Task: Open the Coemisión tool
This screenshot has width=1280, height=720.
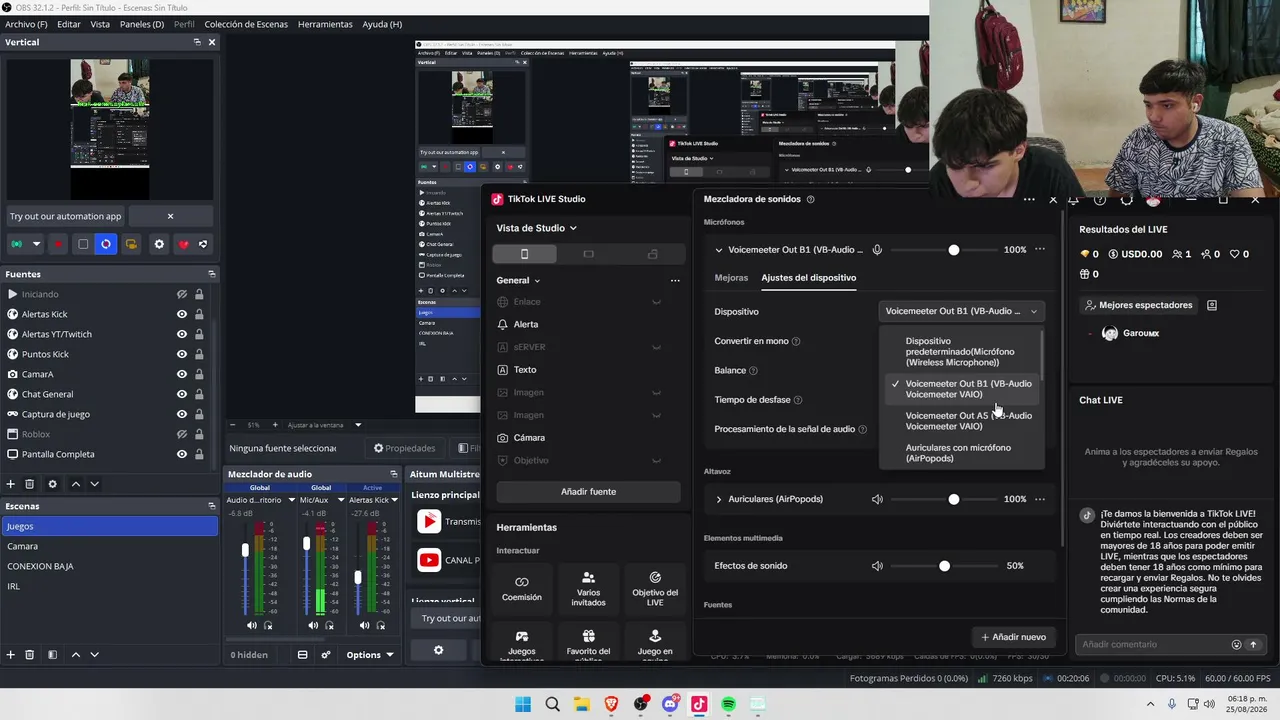Action: coord(521,588)
